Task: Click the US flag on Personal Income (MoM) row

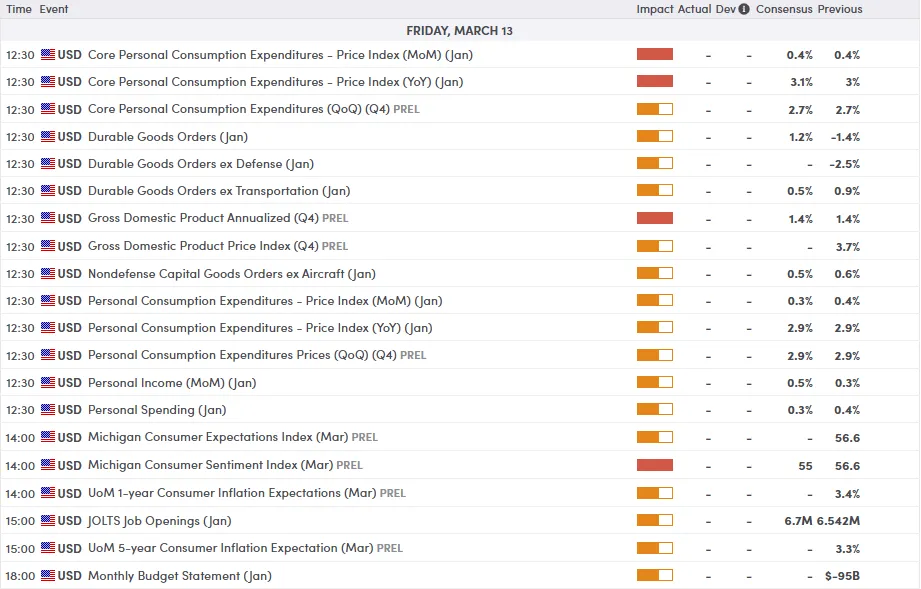Action: (47, 382)
